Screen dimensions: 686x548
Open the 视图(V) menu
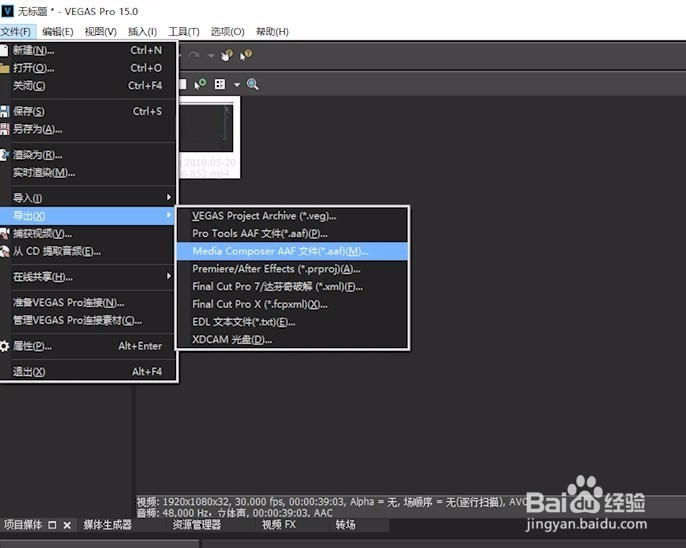(x=101, y=31)
